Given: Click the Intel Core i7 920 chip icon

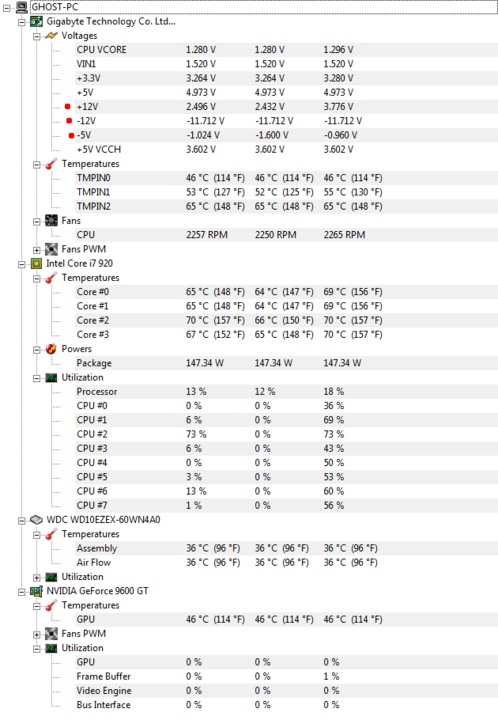Looking at the screenshot, I should pos(36,264).
